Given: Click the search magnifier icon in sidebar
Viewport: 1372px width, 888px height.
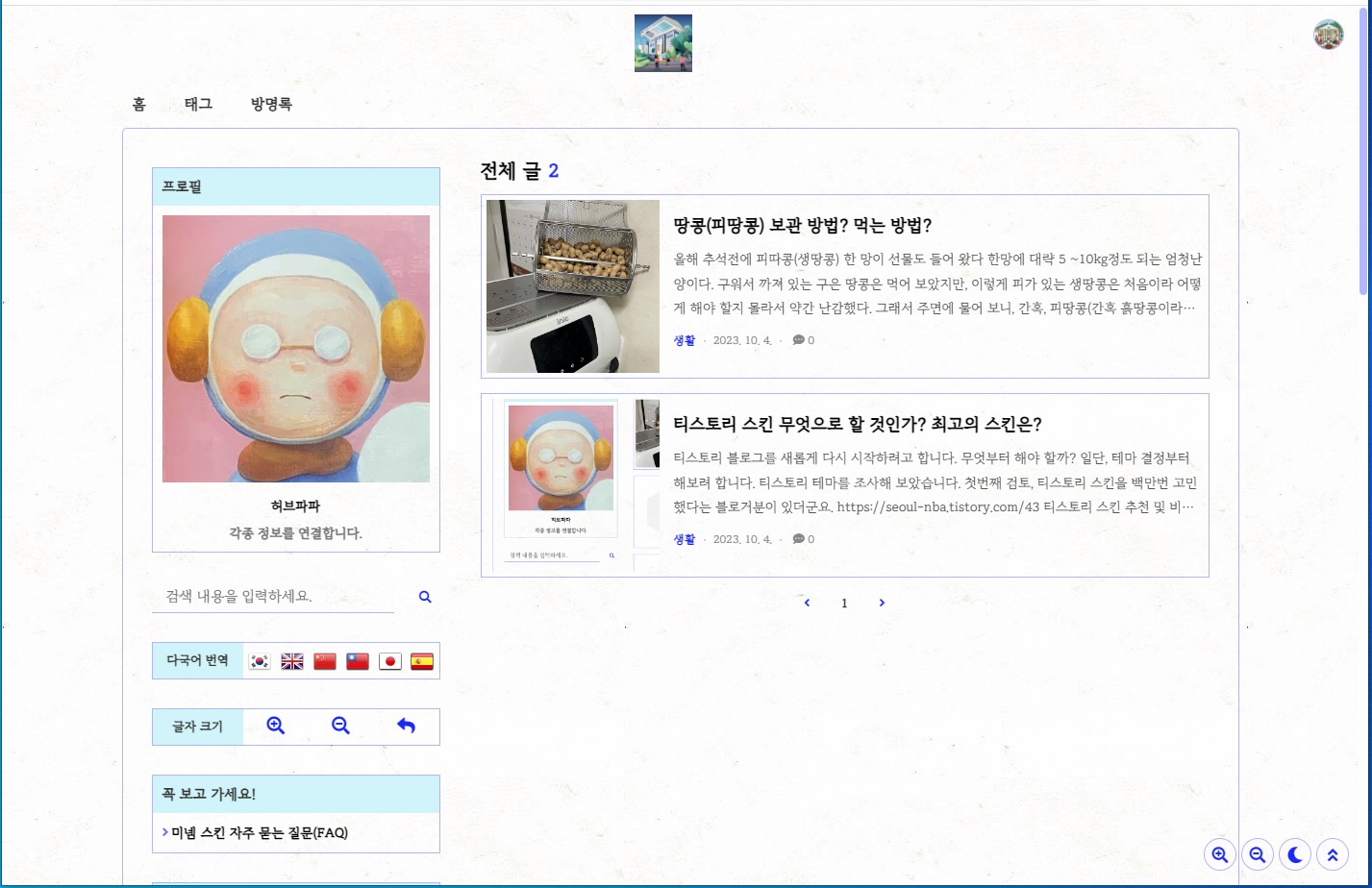Looking at the screenshot, I should tap(425, 597).
